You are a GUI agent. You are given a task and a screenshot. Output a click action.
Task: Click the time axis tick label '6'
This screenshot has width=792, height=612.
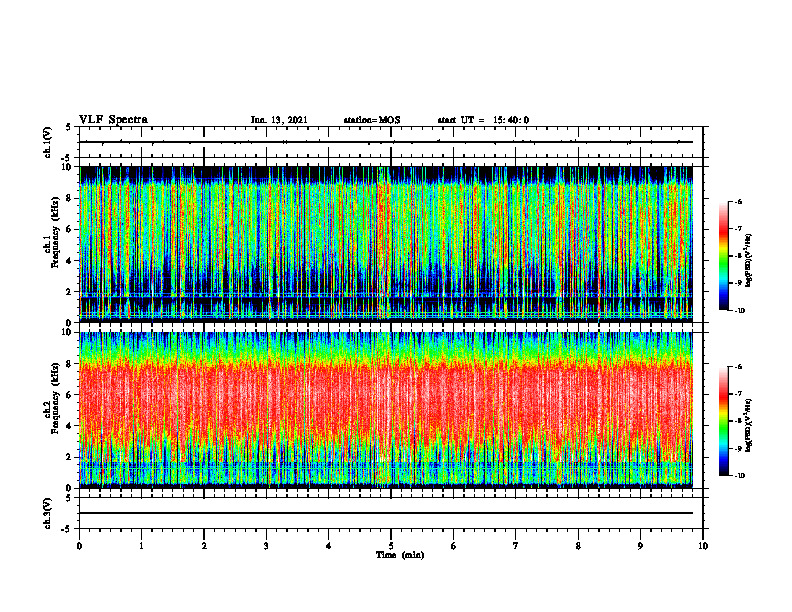tap(454, 546)
